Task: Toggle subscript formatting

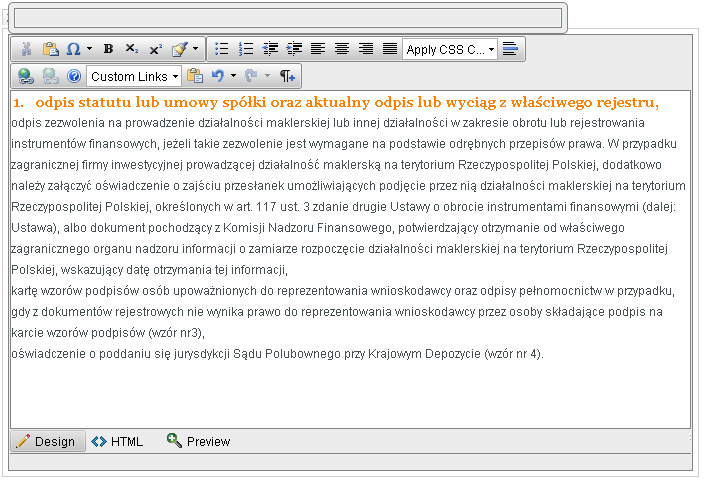Action: tap(132, 49)
